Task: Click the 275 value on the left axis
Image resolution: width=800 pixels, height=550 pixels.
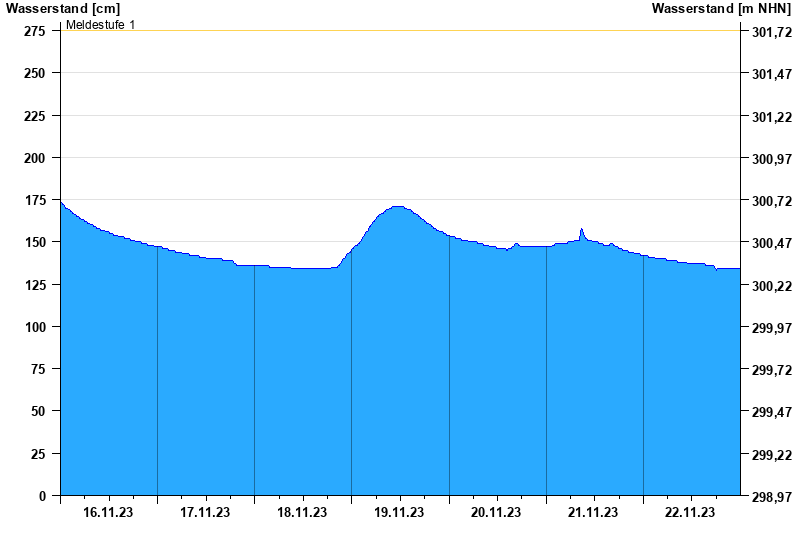Action: click(x=34, y=31)
